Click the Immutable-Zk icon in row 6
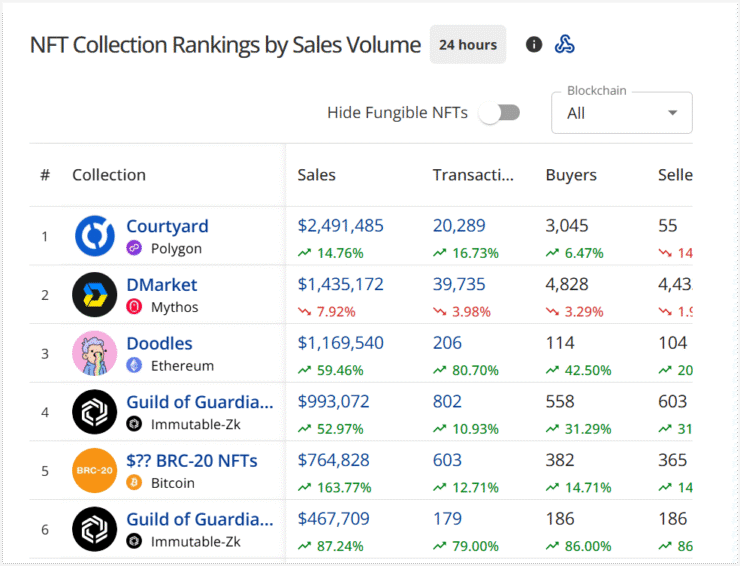 pyautogui.click(x=134, y=541)
